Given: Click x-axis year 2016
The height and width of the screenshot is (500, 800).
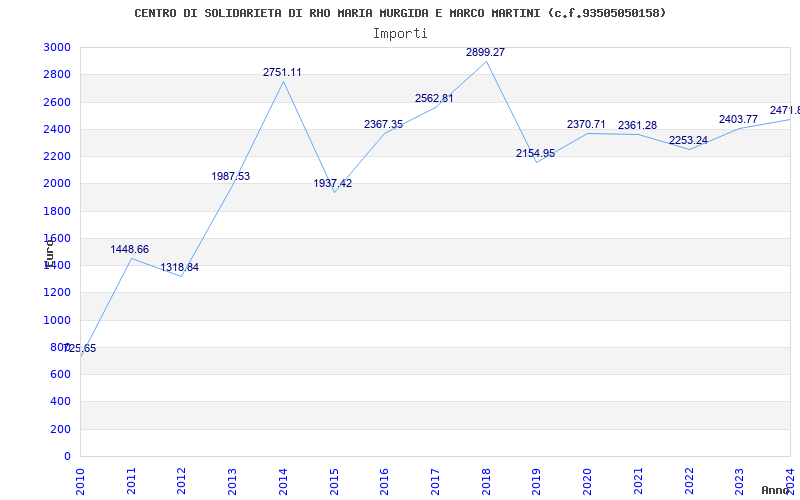Looking at the screenshot, I should click(384, 481).
